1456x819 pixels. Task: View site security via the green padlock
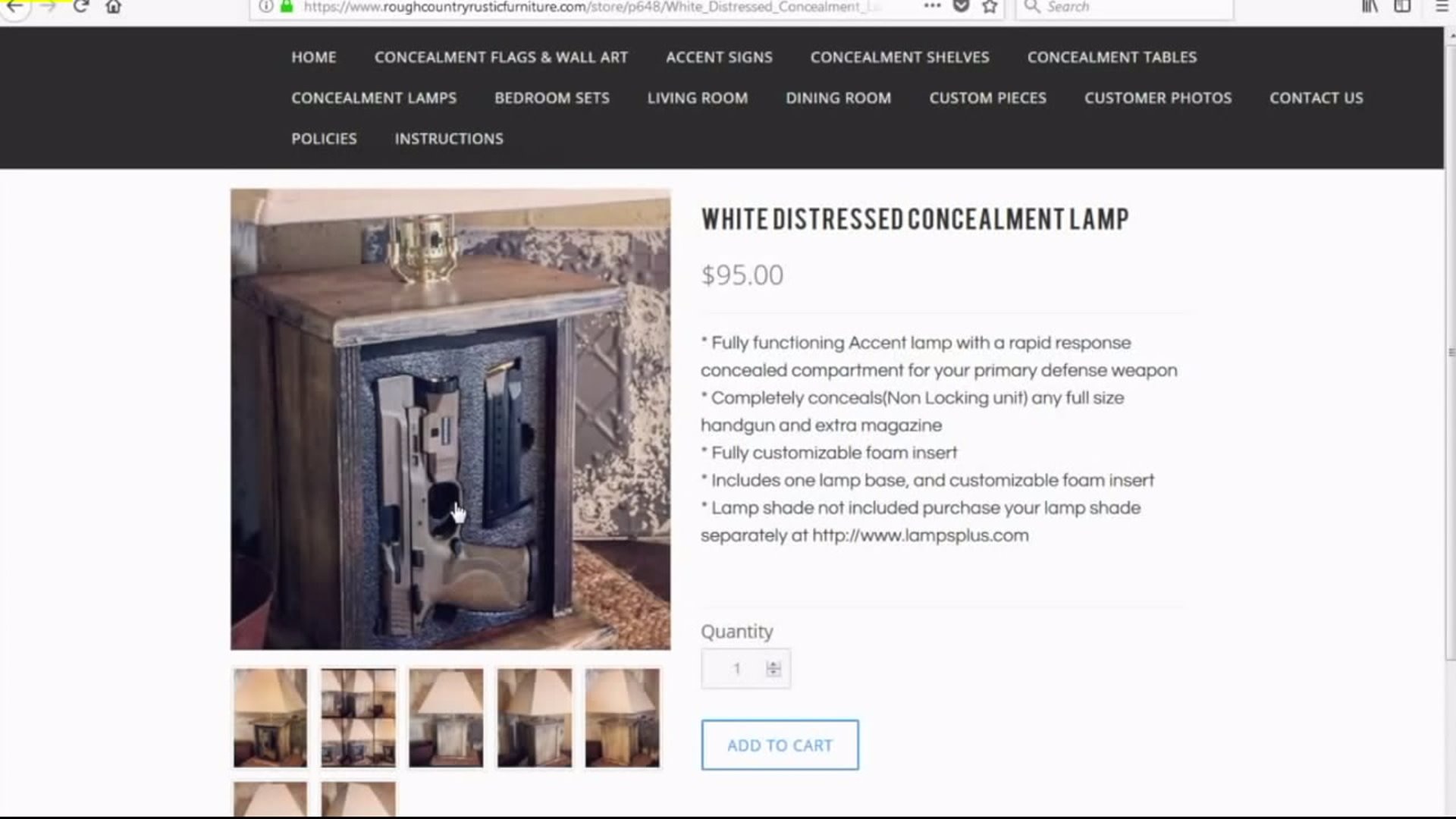coord(287,7)
